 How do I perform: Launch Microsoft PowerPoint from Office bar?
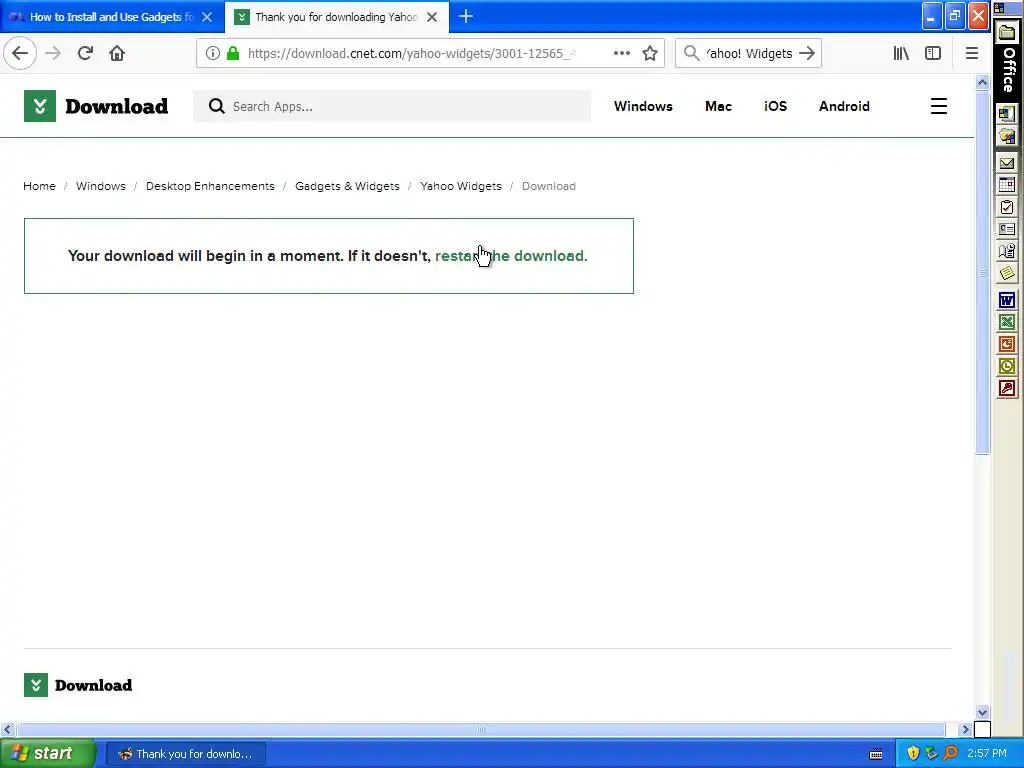coord(1006,344)
